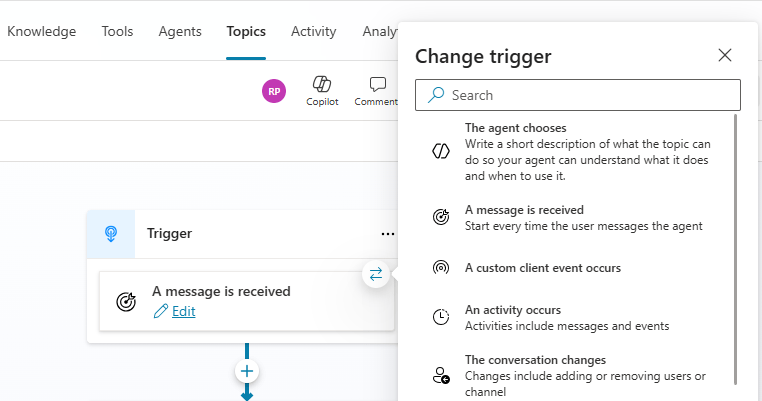
Task: Click the target icon in the trigger card
Action: [127, 301]
